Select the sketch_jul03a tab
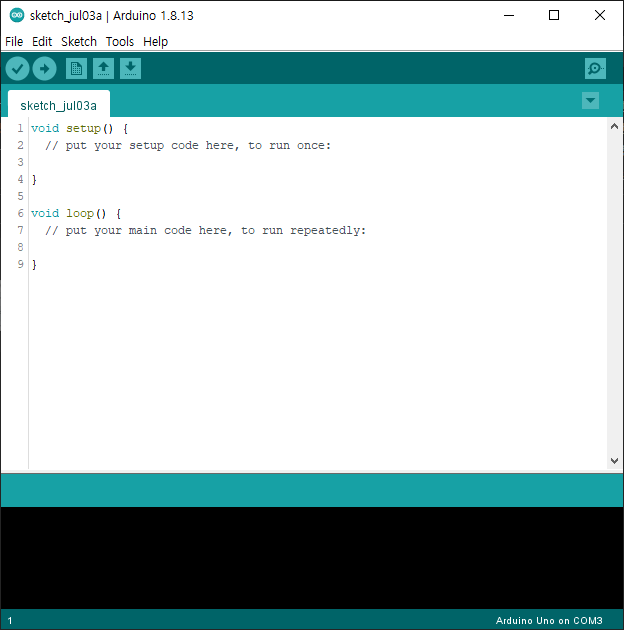 tap(59, 105)
